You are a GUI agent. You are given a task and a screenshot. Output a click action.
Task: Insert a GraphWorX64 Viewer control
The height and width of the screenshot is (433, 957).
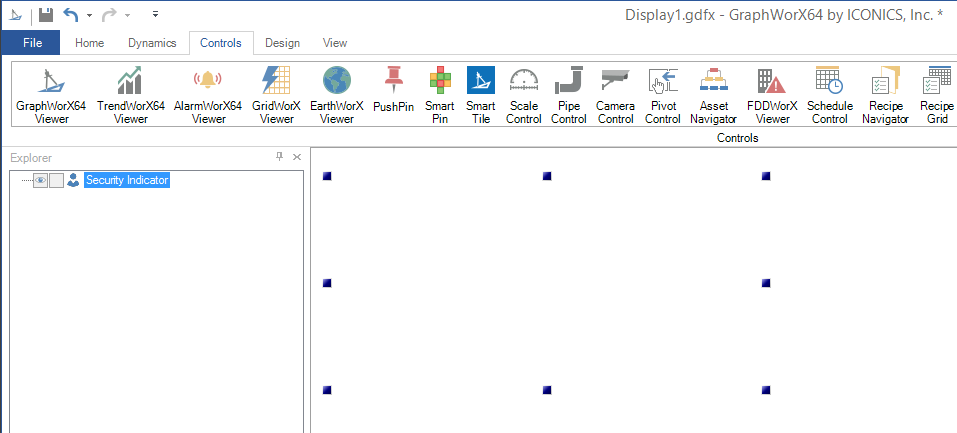coord(51,96)
